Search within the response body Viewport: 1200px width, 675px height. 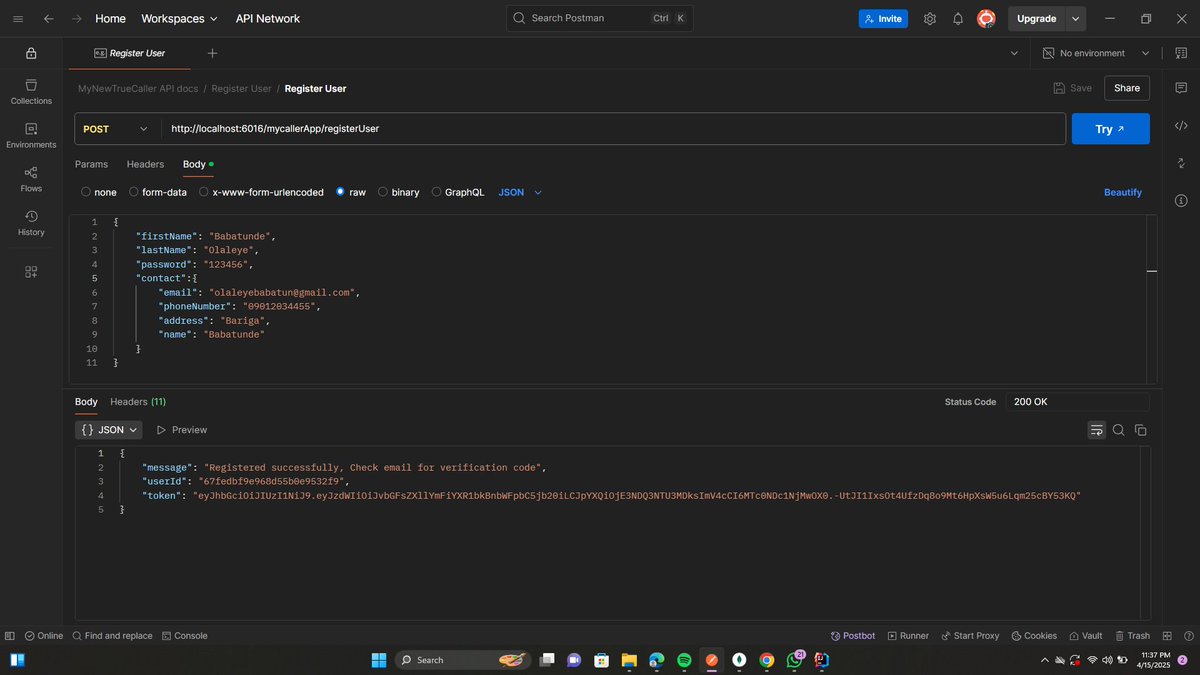tap(1119, 430)
